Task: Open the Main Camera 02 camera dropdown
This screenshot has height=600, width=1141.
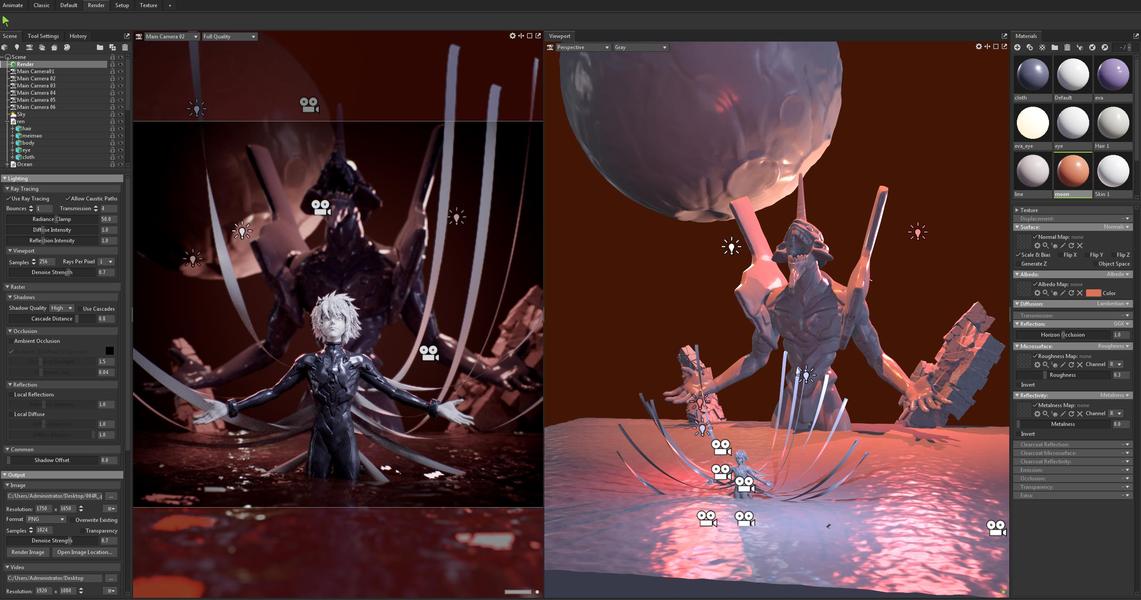Action: pyautogui.click(x=171, y=36)
